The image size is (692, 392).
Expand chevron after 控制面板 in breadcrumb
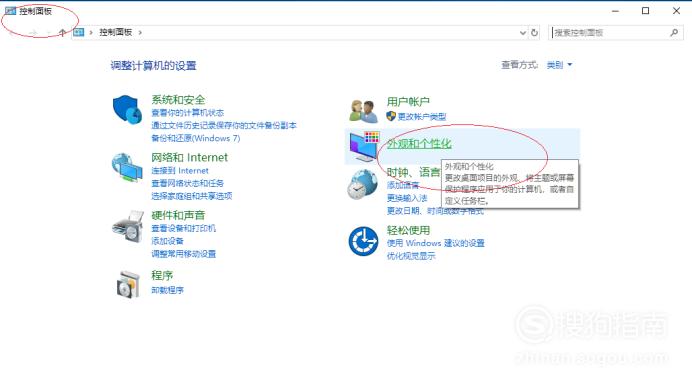pos(140,32)
